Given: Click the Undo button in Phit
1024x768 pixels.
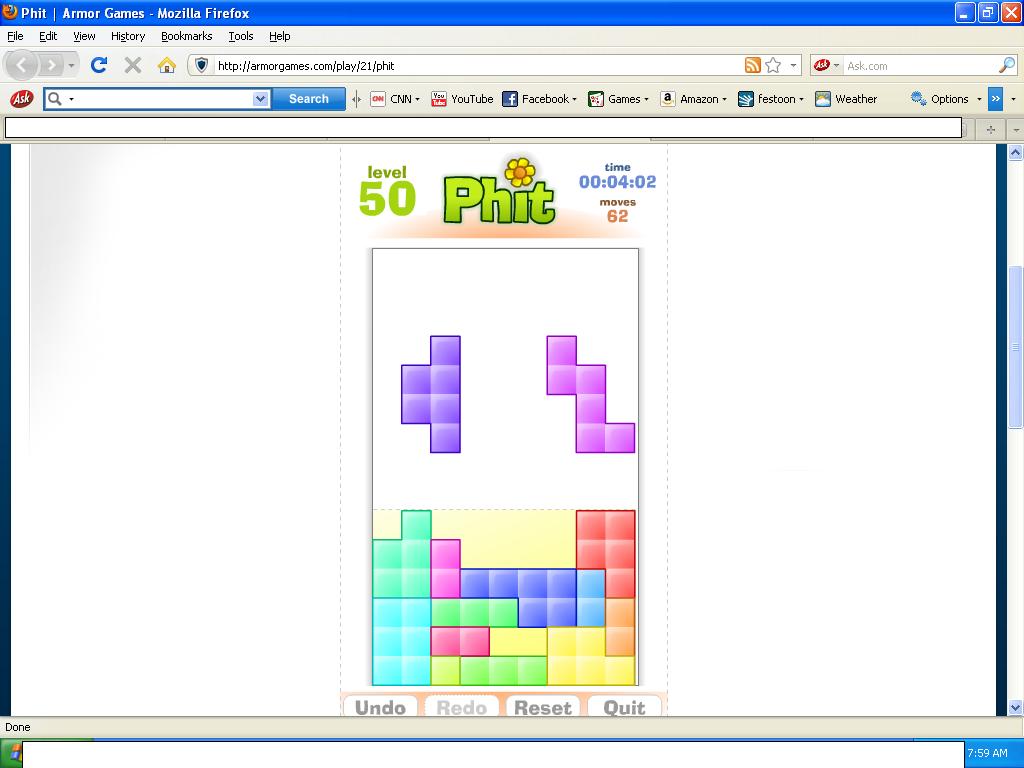Looking at the screenshot, I should 380,706.
